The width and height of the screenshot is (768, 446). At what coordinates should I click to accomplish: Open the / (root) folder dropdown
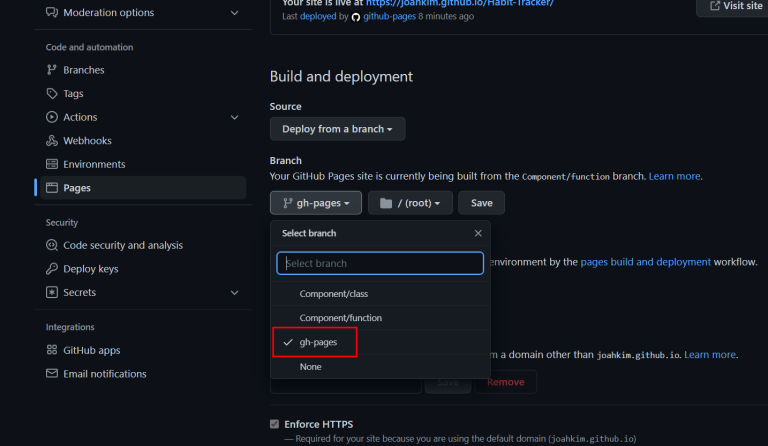pyautogui.click(x=410, y=203)
